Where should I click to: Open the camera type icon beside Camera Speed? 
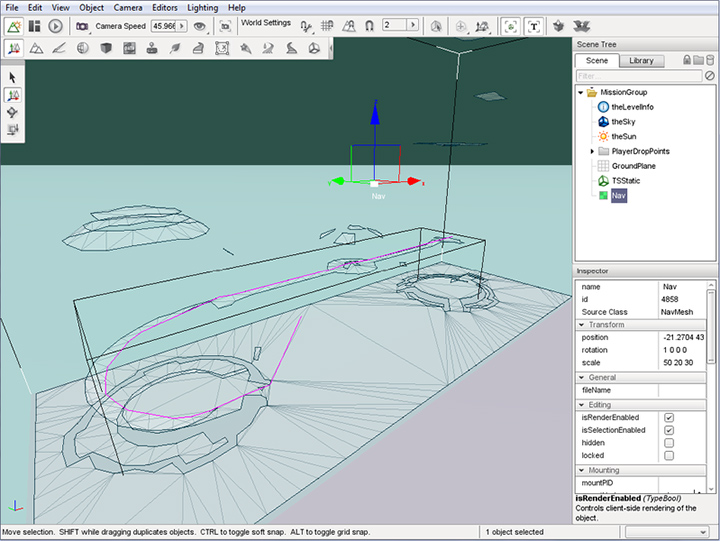pos(81,26)
